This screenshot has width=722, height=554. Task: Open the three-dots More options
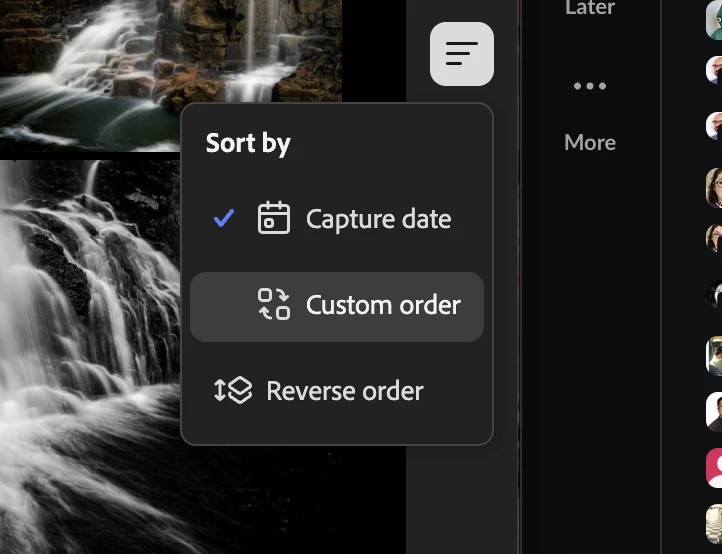point(590,86)
